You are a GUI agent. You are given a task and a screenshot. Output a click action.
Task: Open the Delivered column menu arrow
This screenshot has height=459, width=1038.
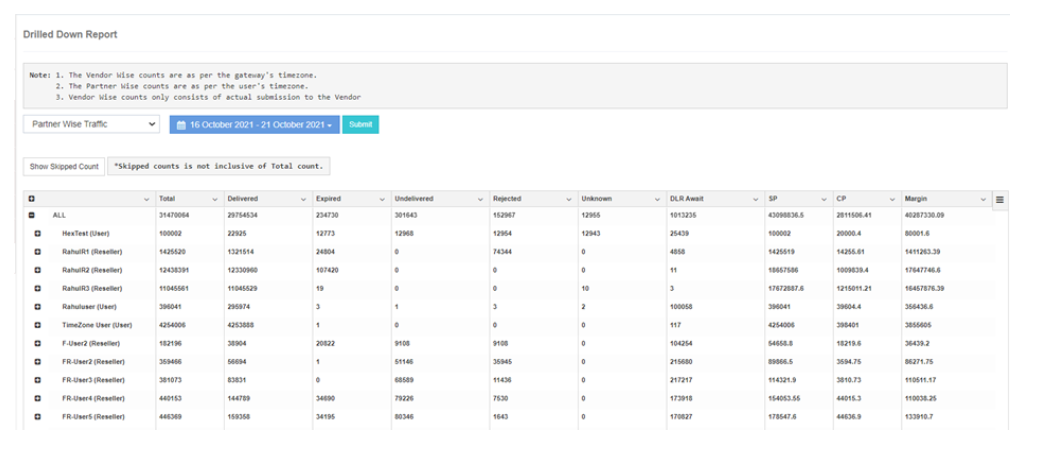[x=300, y=199]
